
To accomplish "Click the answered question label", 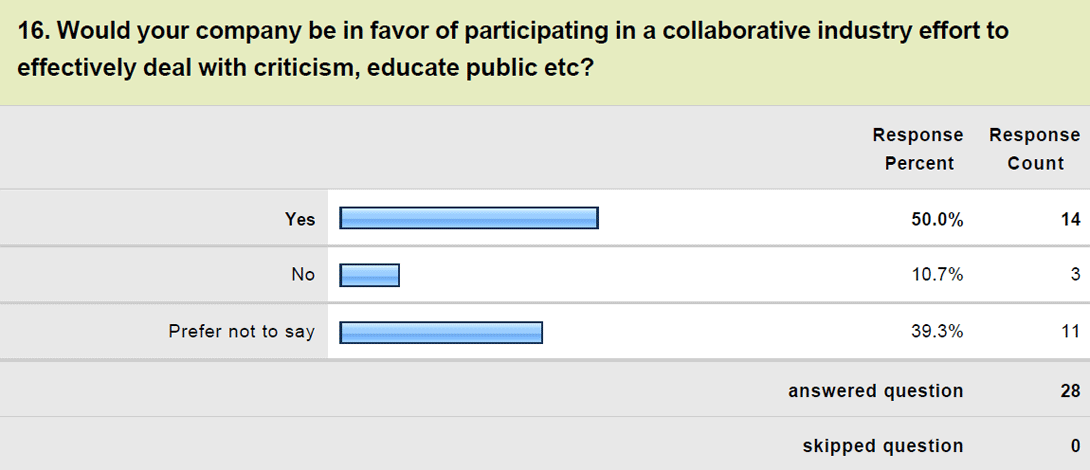I will (876, 391).
